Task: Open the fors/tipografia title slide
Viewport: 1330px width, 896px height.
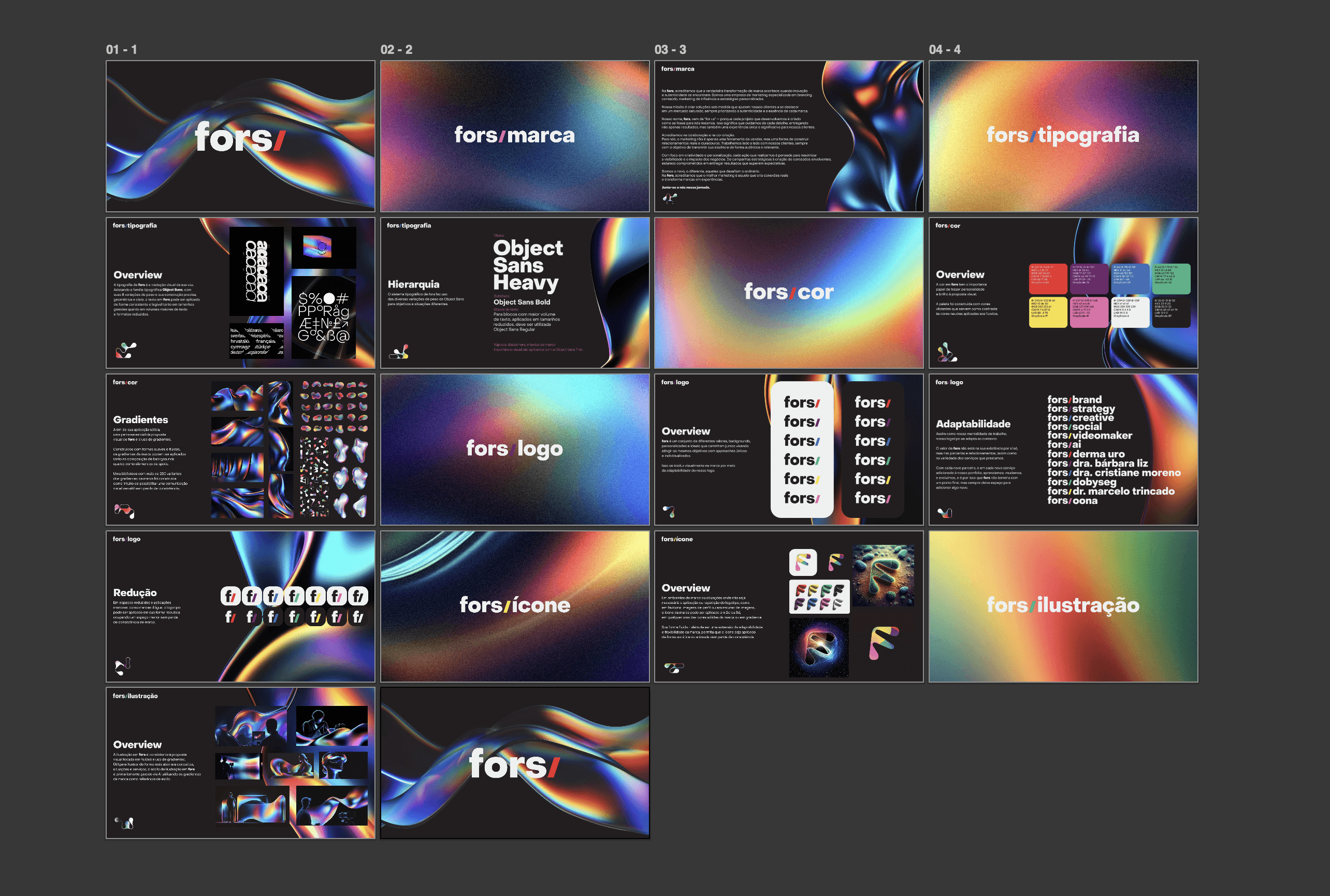Action: pyautogui.click(x=1063, y=136)
